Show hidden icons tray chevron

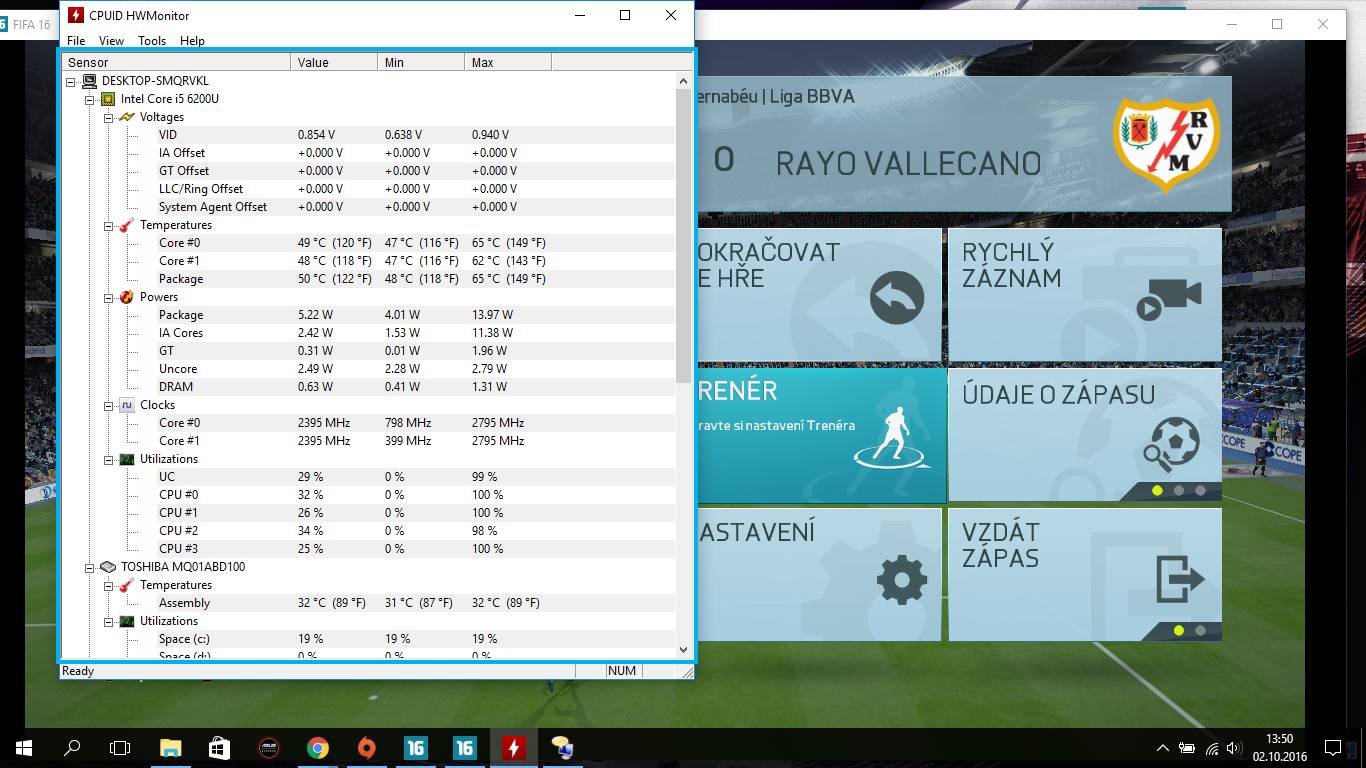(x=1162, y=748)
